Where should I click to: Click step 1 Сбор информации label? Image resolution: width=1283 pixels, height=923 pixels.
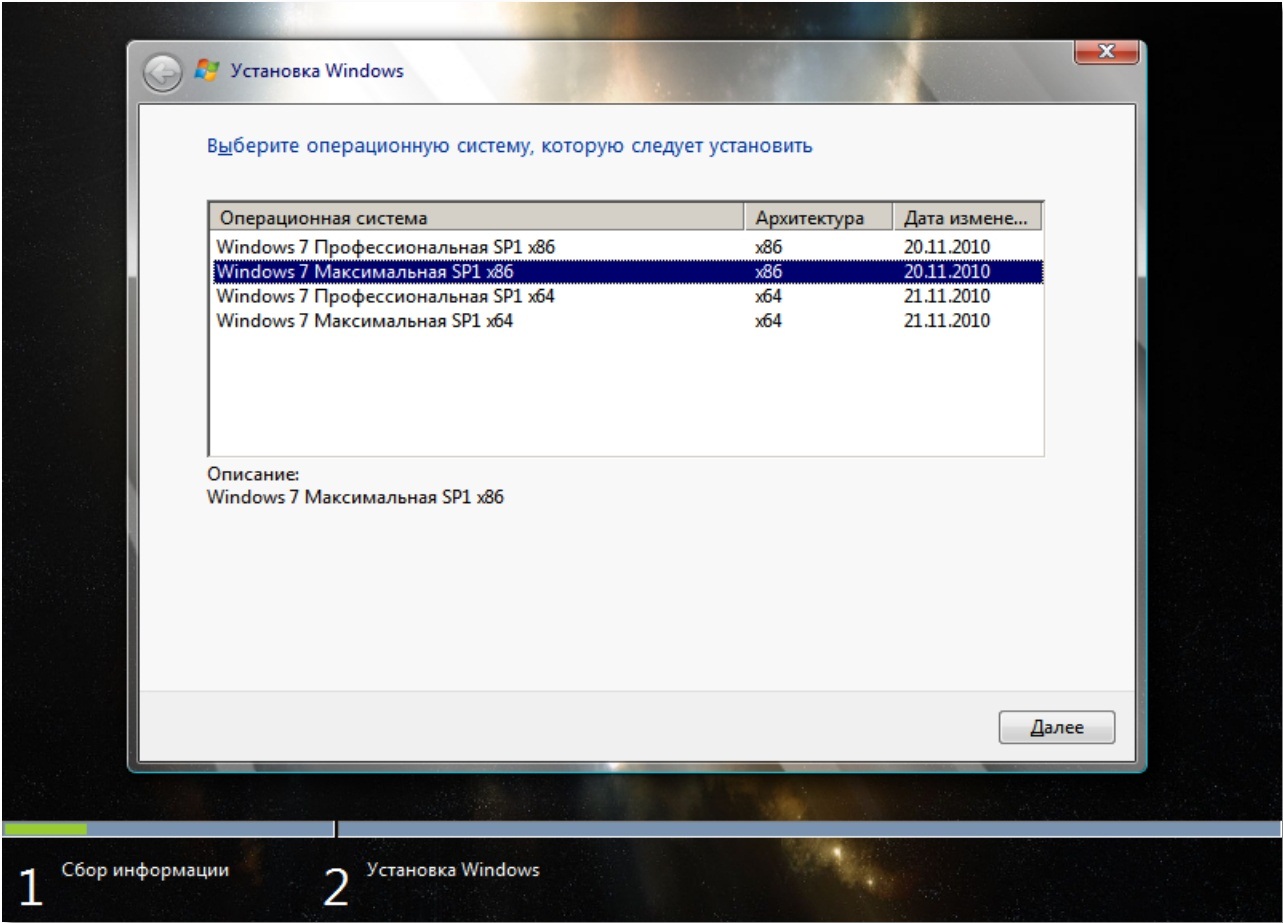pyautogui.click(x=145, y=870)
